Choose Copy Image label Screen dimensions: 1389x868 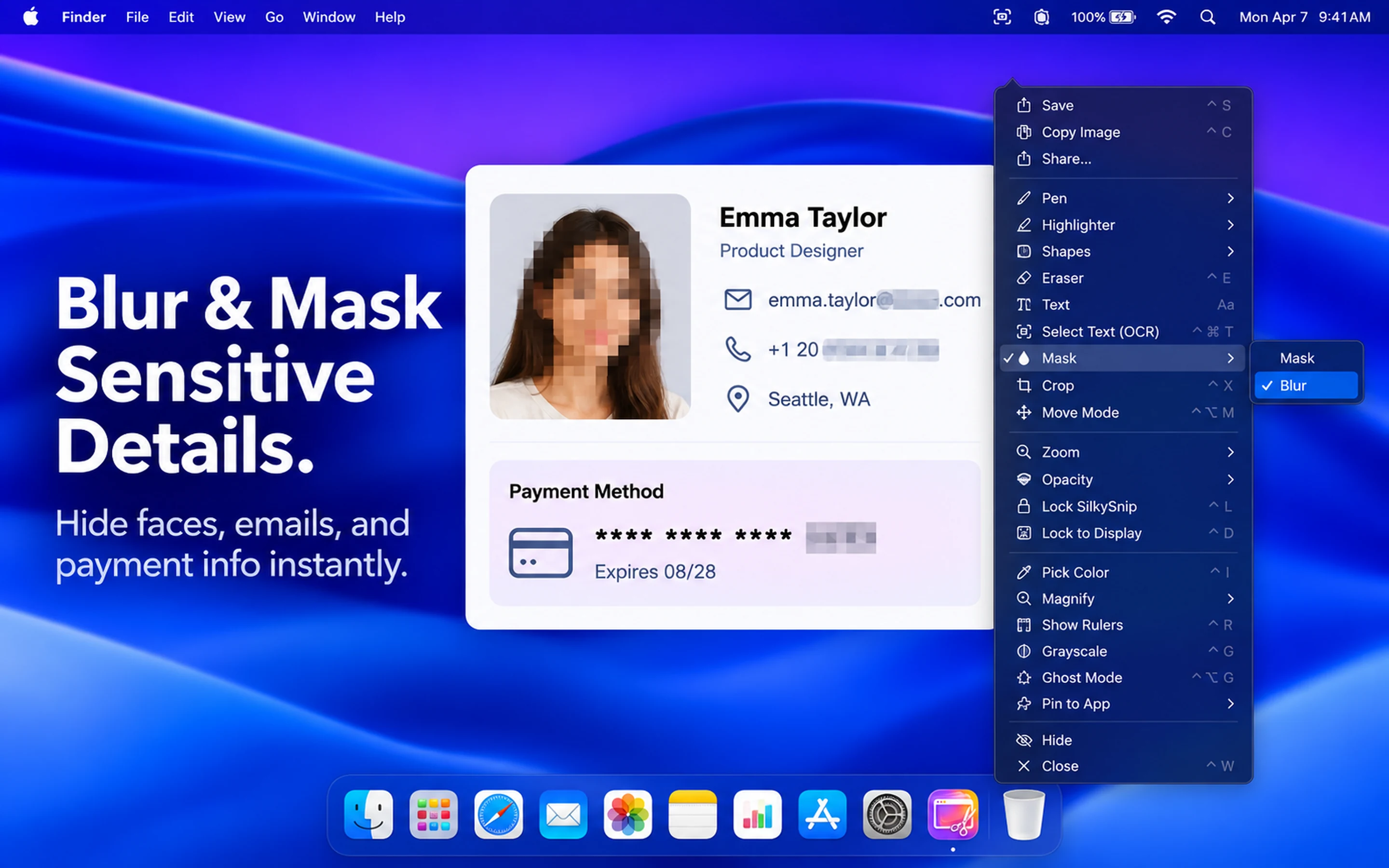coord(1081,132)
